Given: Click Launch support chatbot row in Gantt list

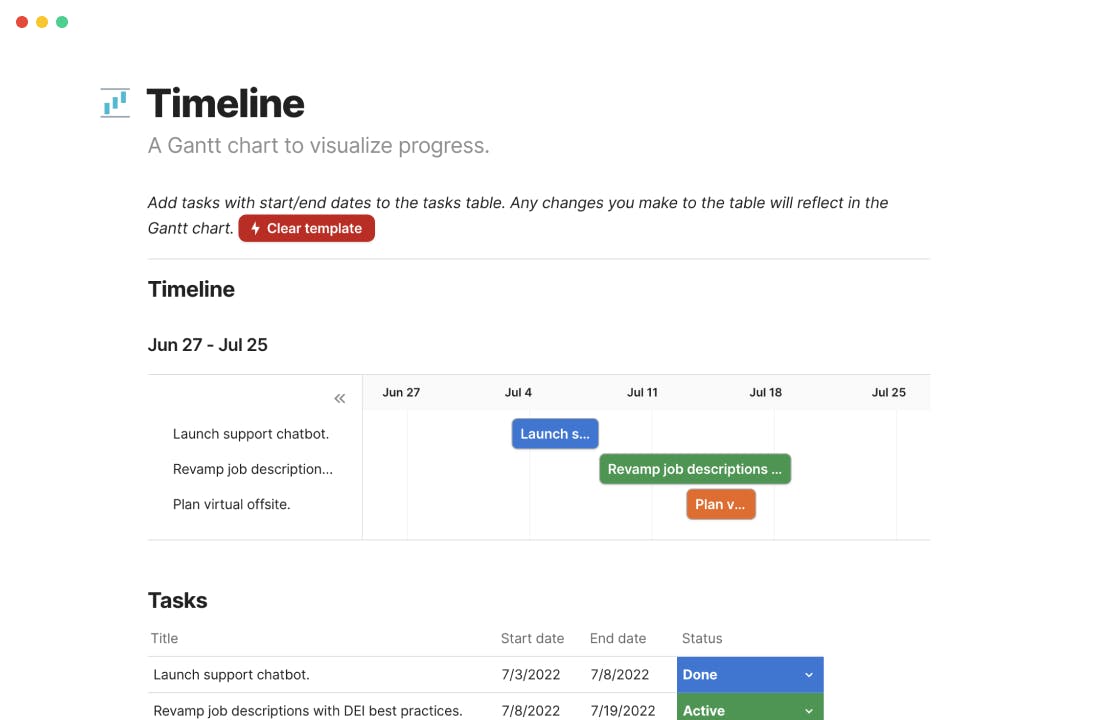Looking at the screenshot, I should click(251, 434).
